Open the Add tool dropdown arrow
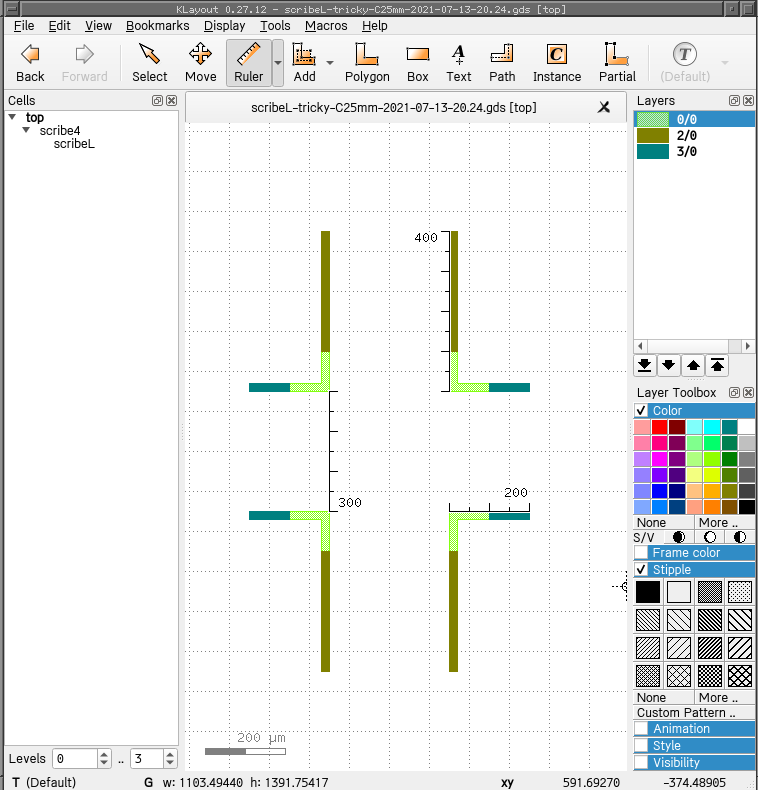758x790 pixels. click(330, 63)
